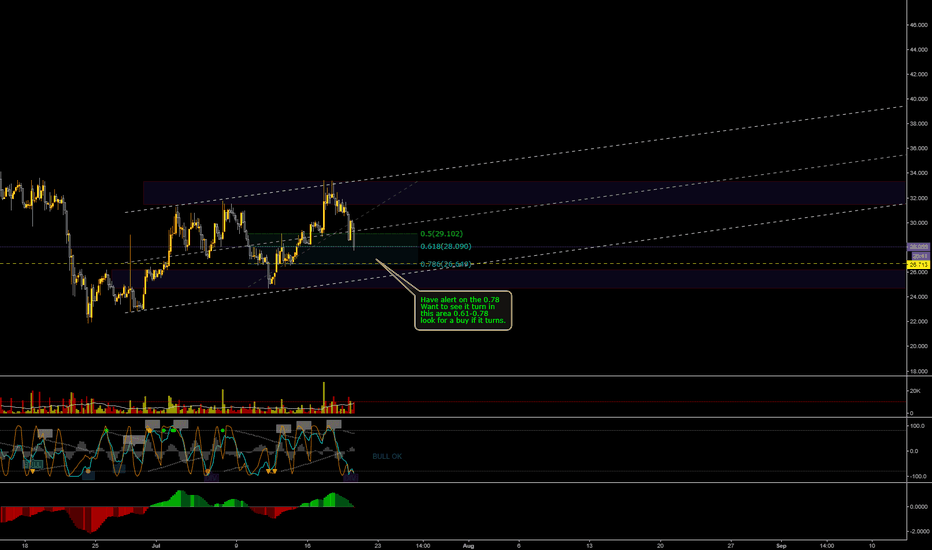Click the Jul label on time axis
The image size is (932, 550).
pos(156,545)
